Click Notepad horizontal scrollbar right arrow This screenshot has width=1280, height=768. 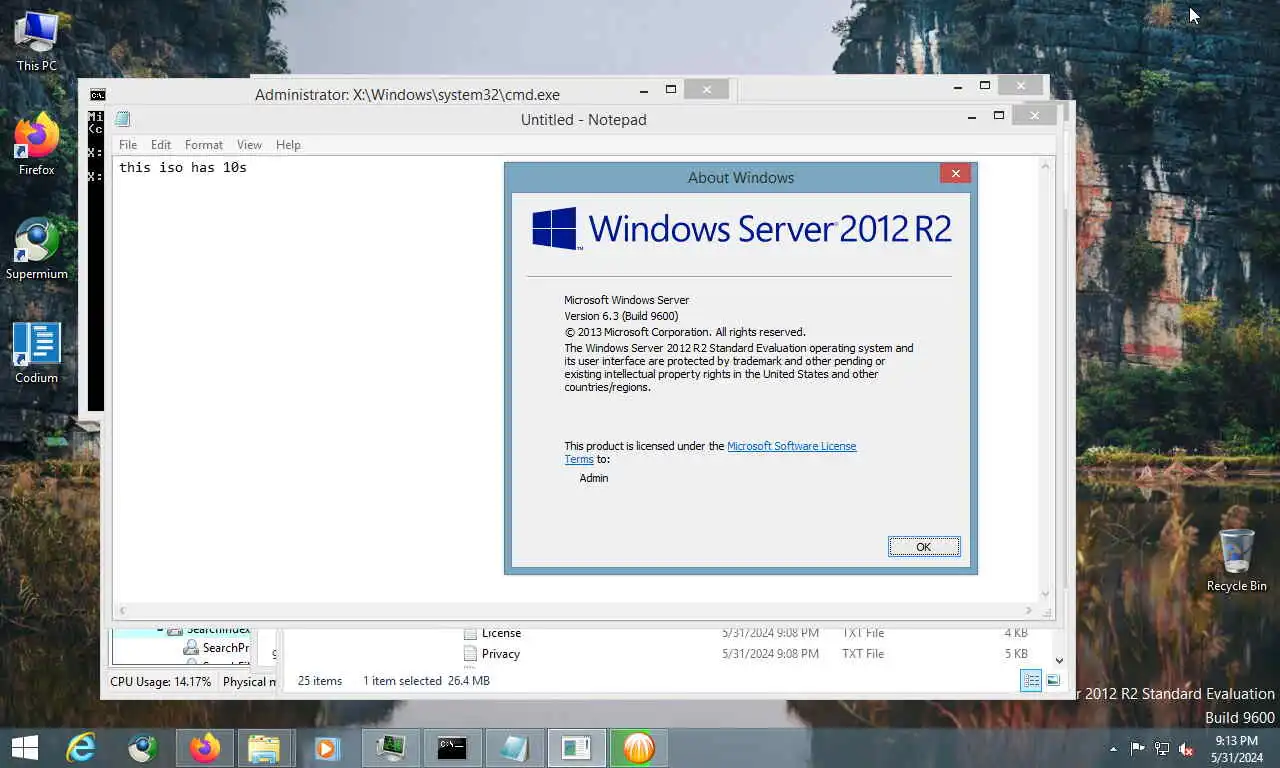point(1028,610)
